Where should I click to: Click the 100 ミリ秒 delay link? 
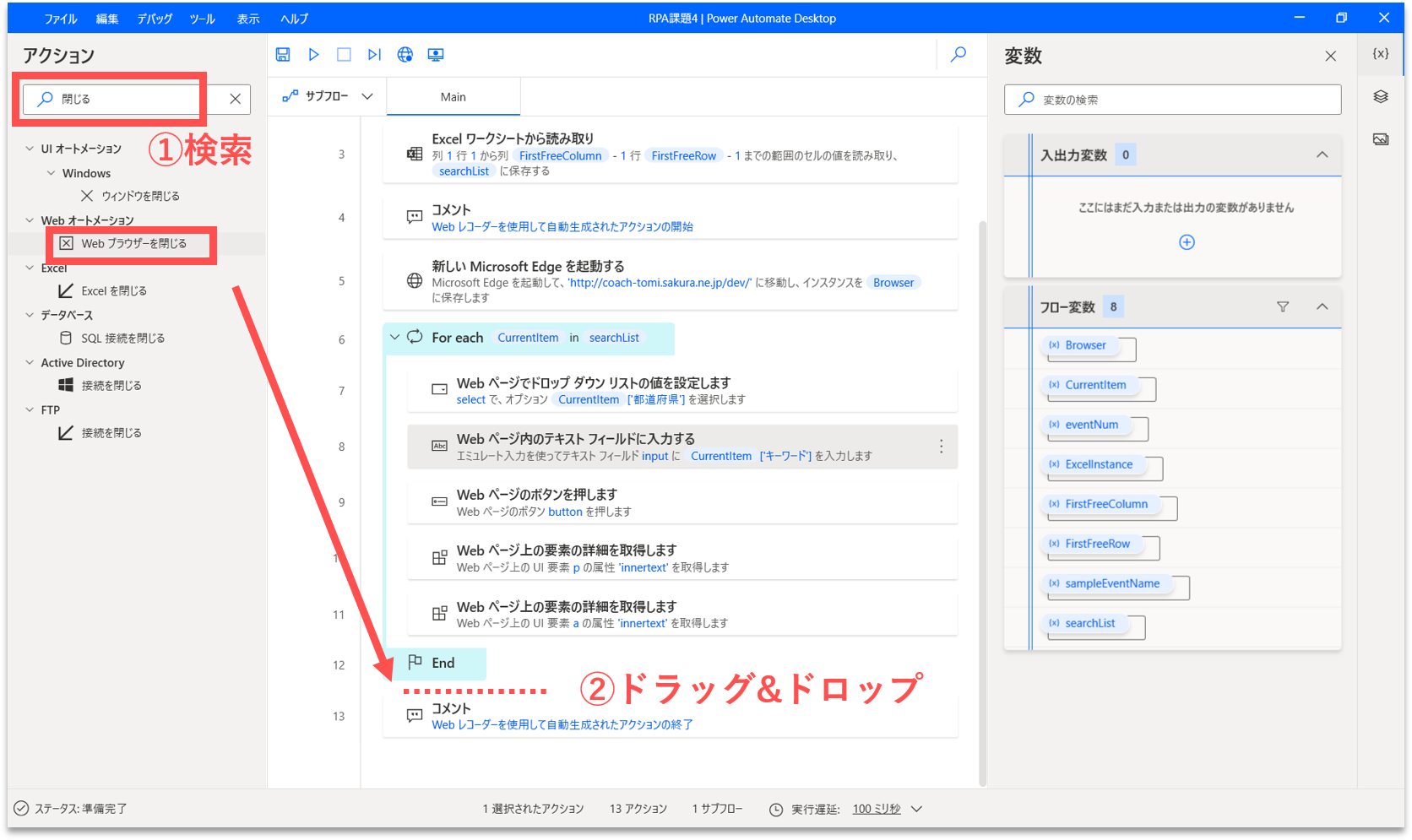click(x=877, y=809)
